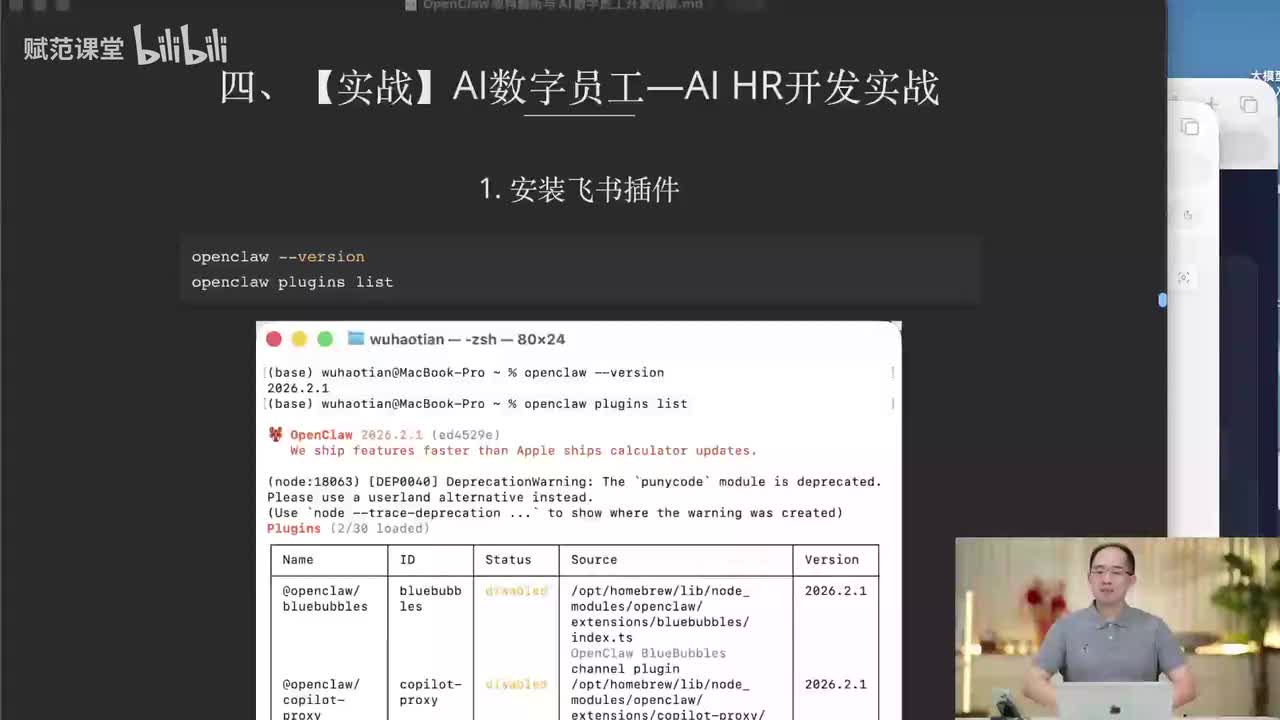Click the "Version" column header in the plugins table
Viewport: 1280px width, 720px height.
point(832,560)
